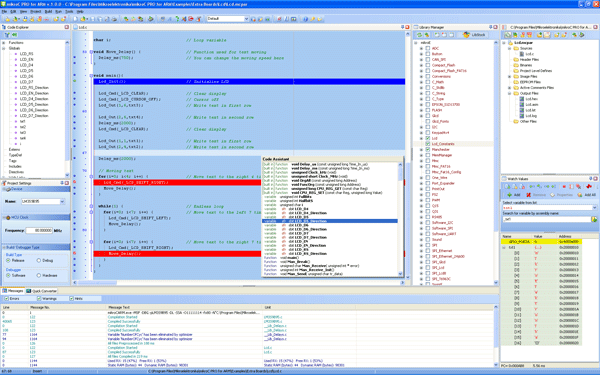
Task: Uncheck the Manchester library checkbox
Action: pyautogui.click(x=427, y=150)
